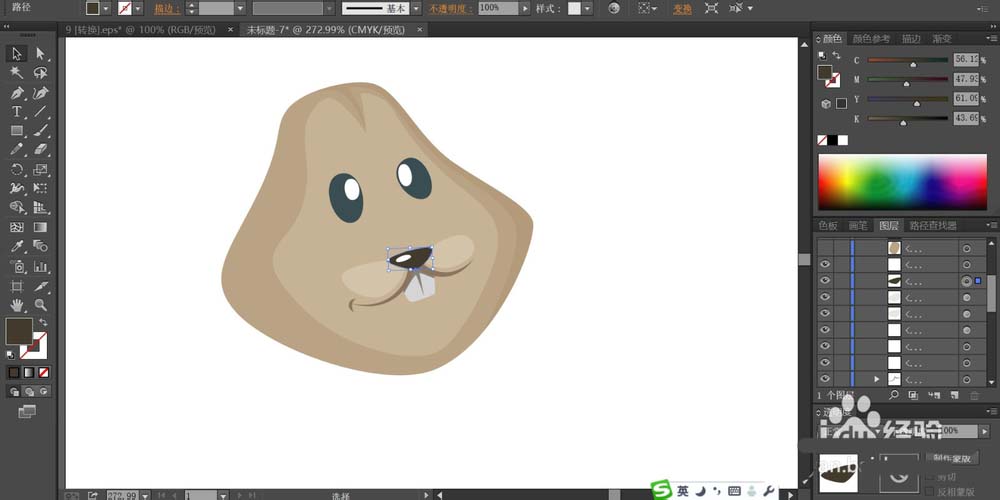Viewport: 1000px width, 500px height.
Task: Select the Symbol Sprayer tool
Action: 17,266
